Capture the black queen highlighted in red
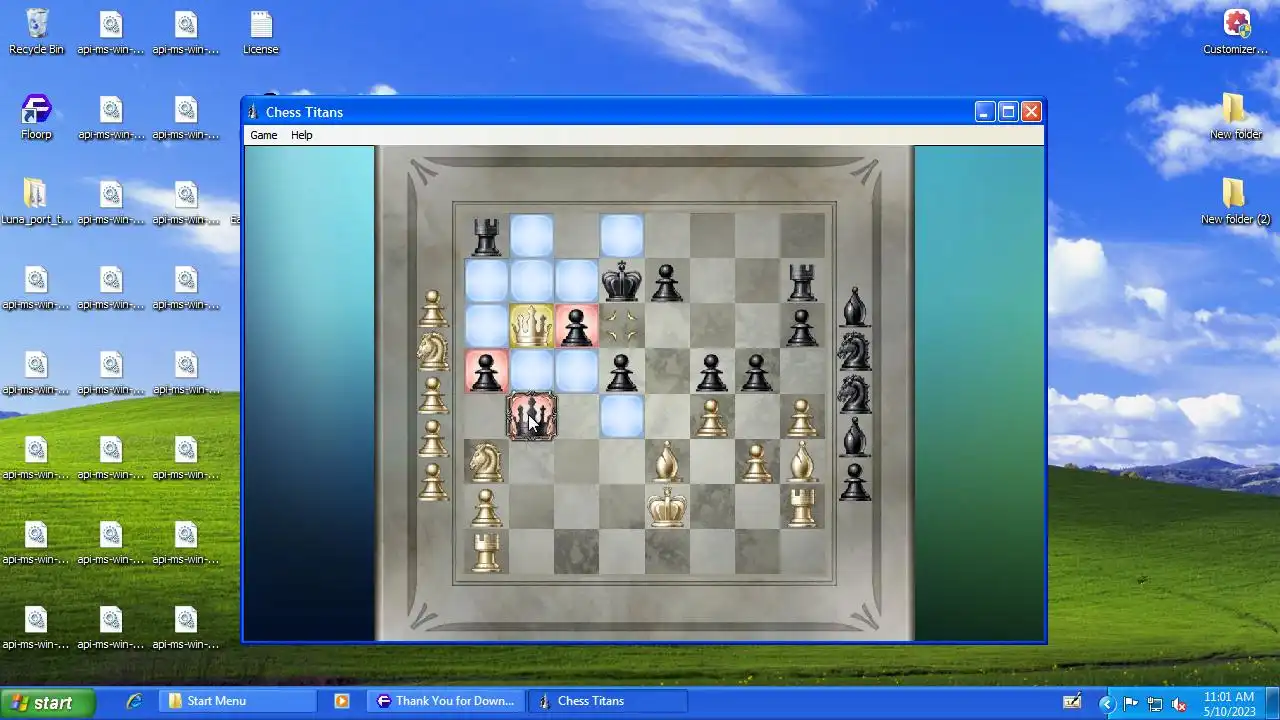The width and height of the screenshot is (1280, 720). point(532,416)
